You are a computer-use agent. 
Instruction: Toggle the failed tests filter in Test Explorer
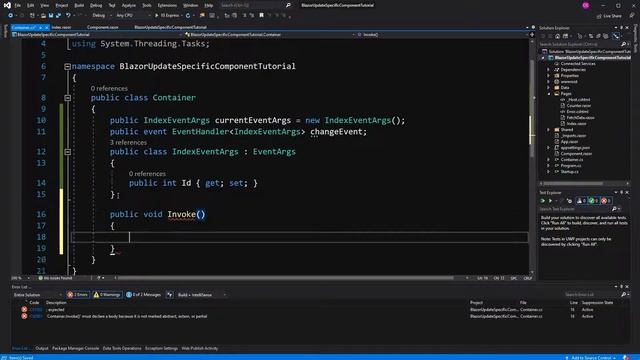point(606,201)
